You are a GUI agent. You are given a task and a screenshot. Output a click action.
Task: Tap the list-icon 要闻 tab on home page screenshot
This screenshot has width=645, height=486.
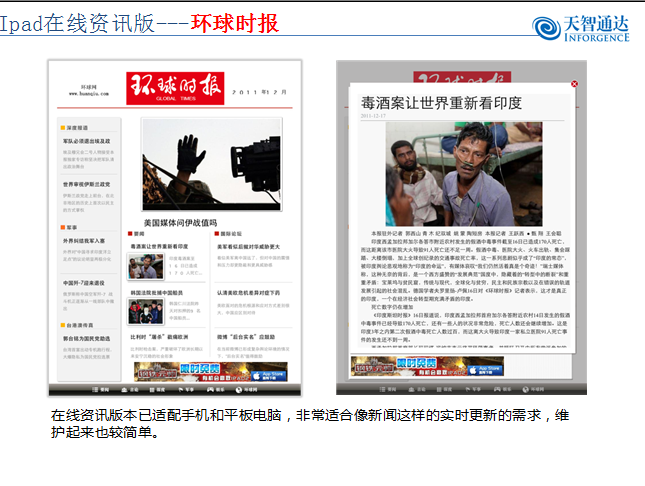101,389
